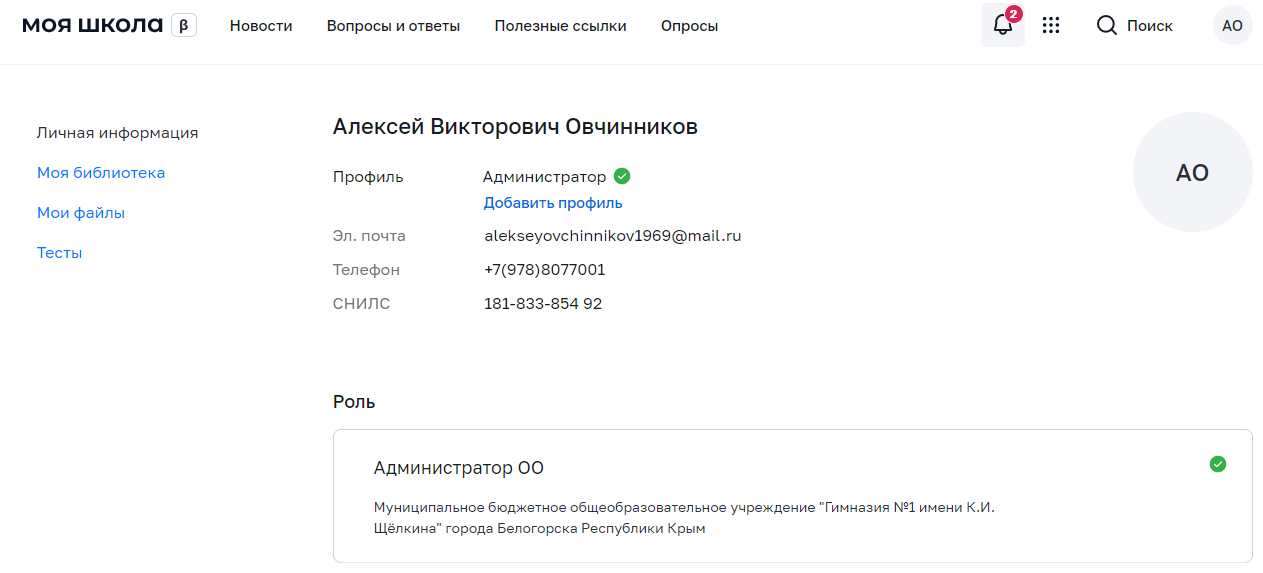
Task: Click the green checkmark beside Администратор profile
Action: tap(622, 177)
